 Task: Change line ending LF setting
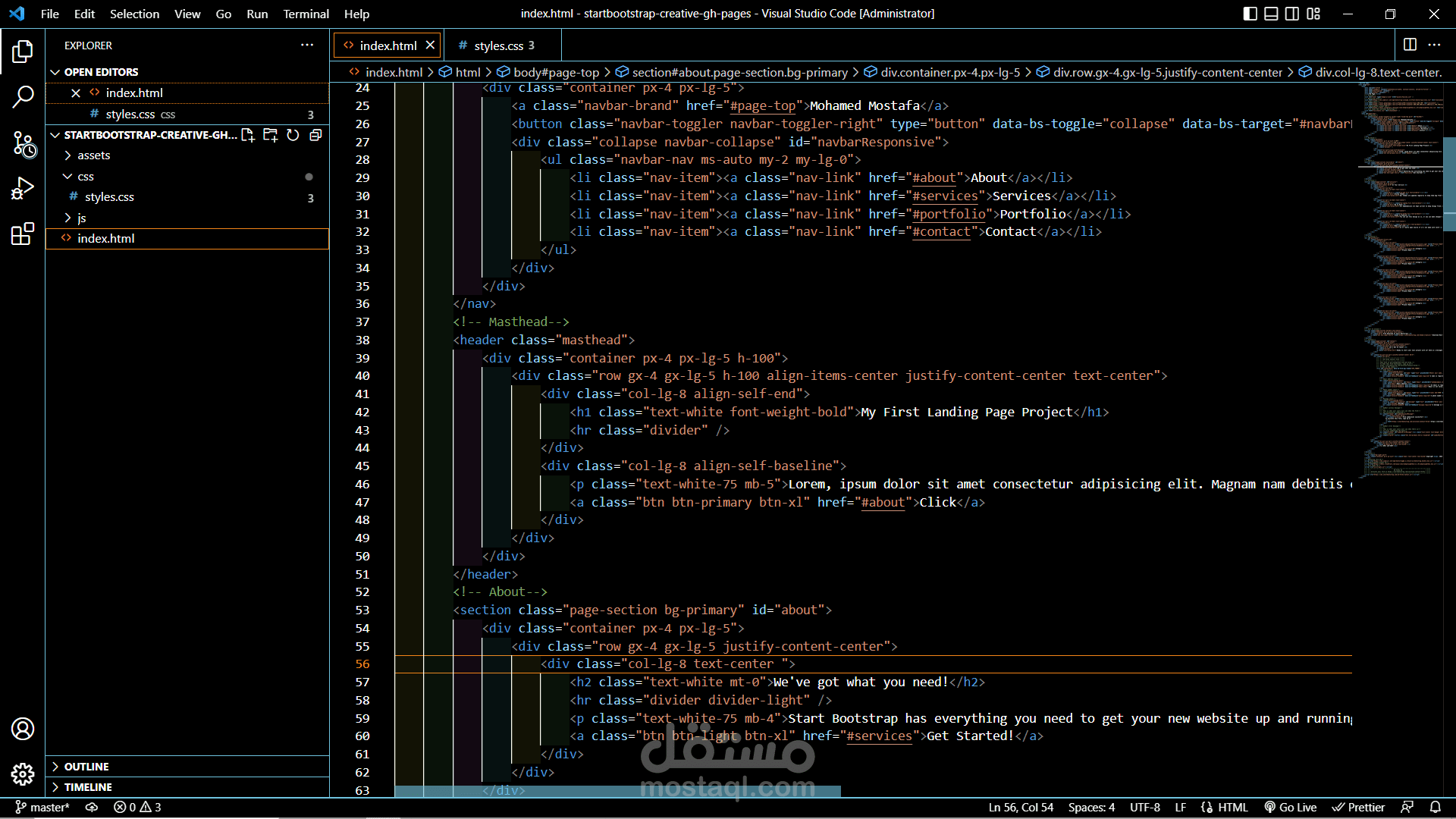1181,807
